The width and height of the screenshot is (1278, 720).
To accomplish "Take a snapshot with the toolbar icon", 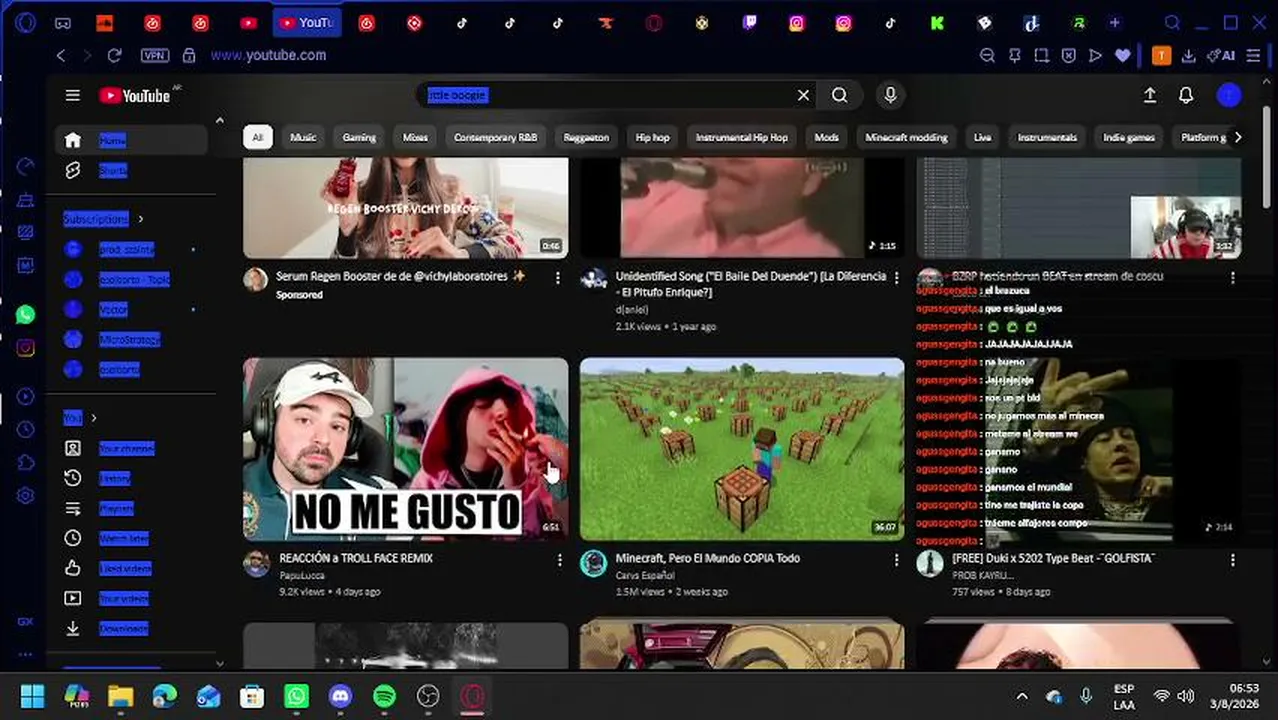I will [1041, 56].
